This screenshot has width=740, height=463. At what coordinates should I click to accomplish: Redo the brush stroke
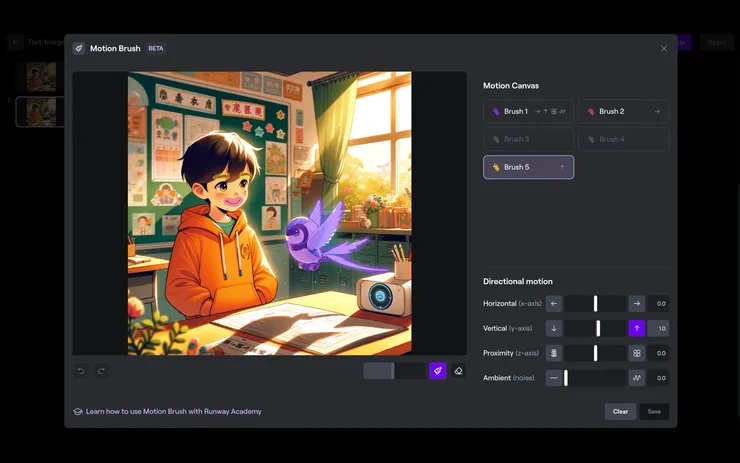[x=101, y=371]
